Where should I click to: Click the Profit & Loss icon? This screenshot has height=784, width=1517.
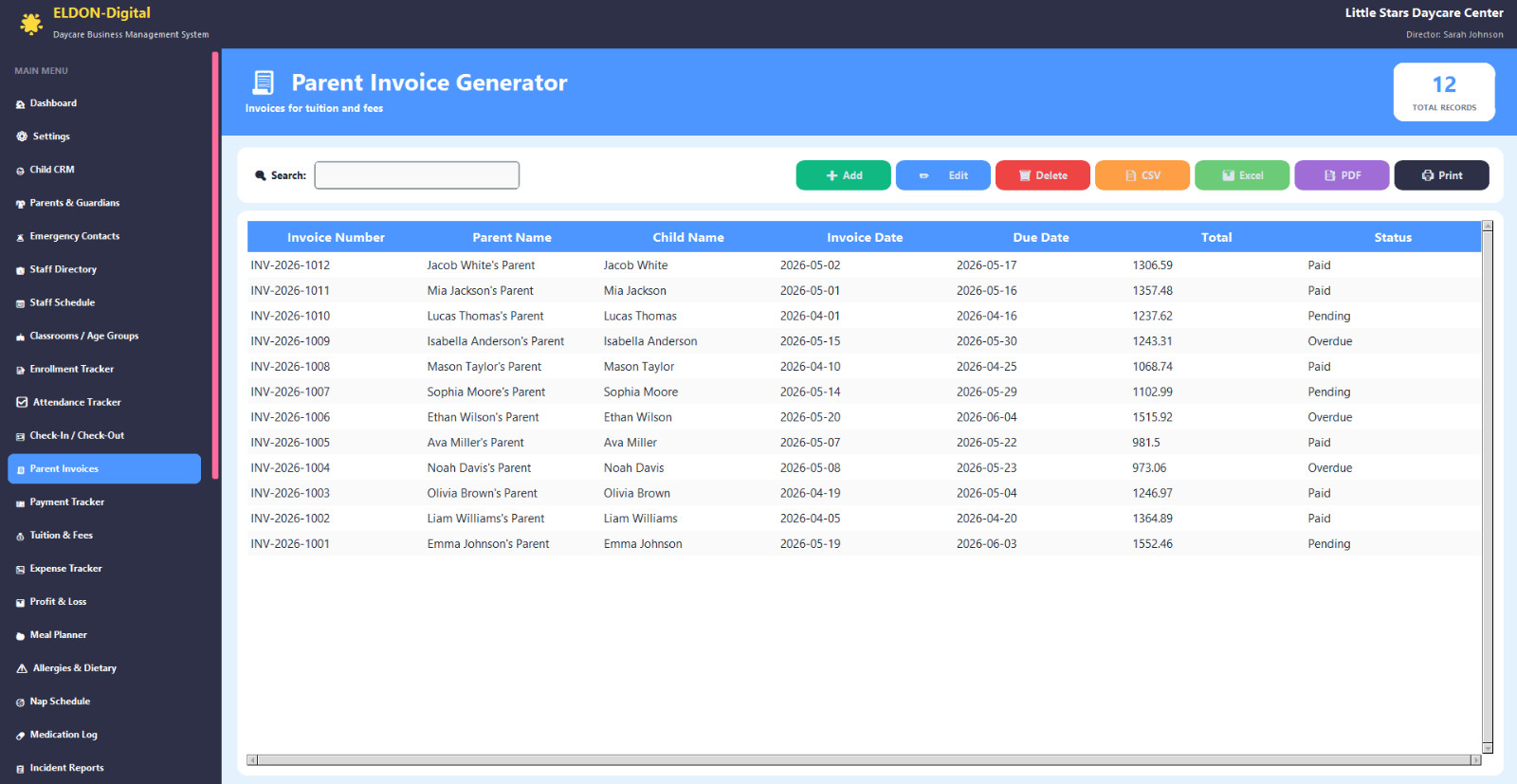[x=20, y=603]
